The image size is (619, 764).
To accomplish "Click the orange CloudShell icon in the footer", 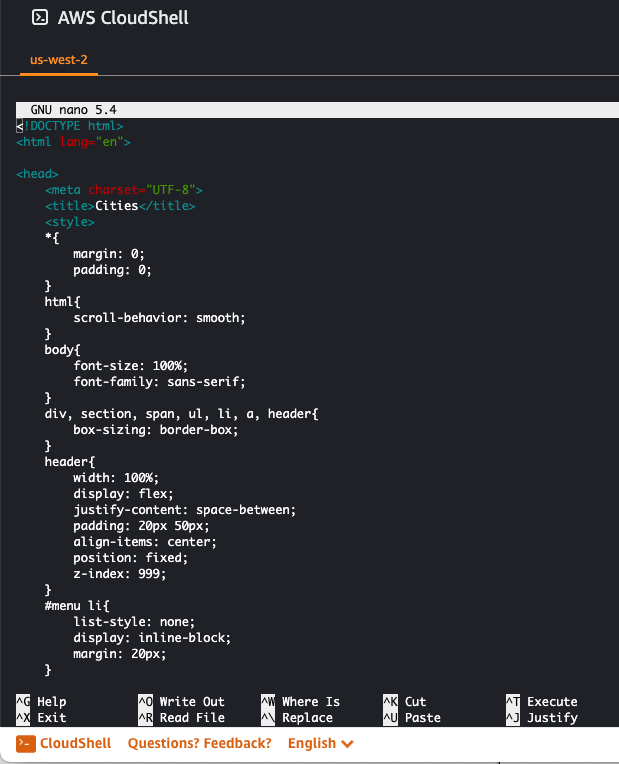I will click(25, 744).
